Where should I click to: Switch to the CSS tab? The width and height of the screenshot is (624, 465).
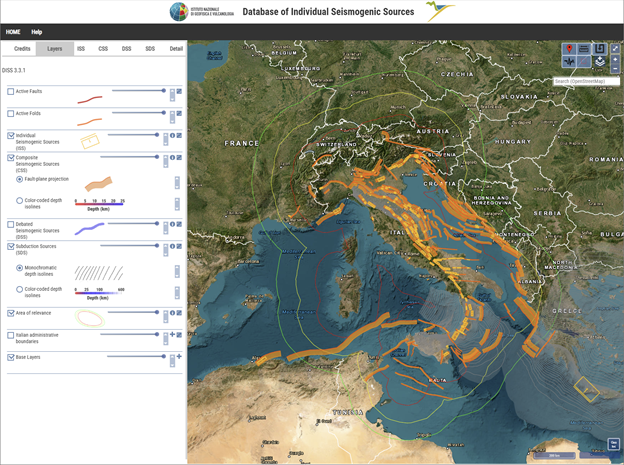point(103,48)
